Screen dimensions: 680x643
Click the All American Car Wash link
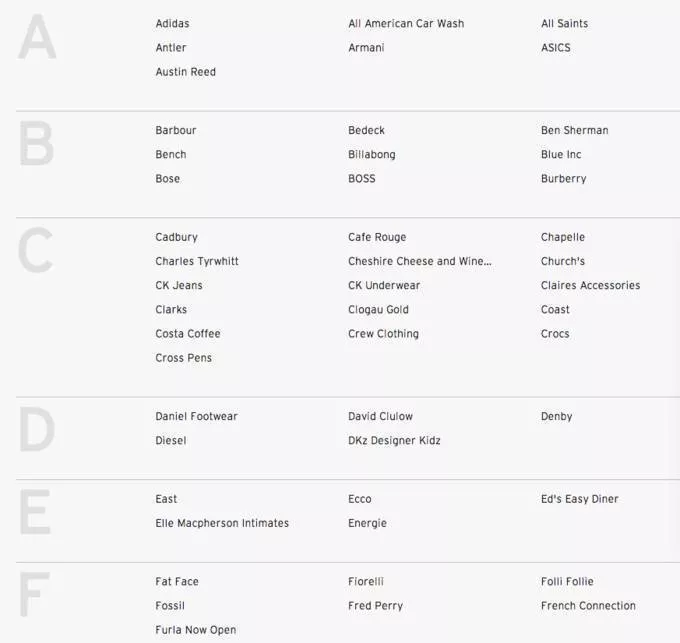[x=406, y=24]
